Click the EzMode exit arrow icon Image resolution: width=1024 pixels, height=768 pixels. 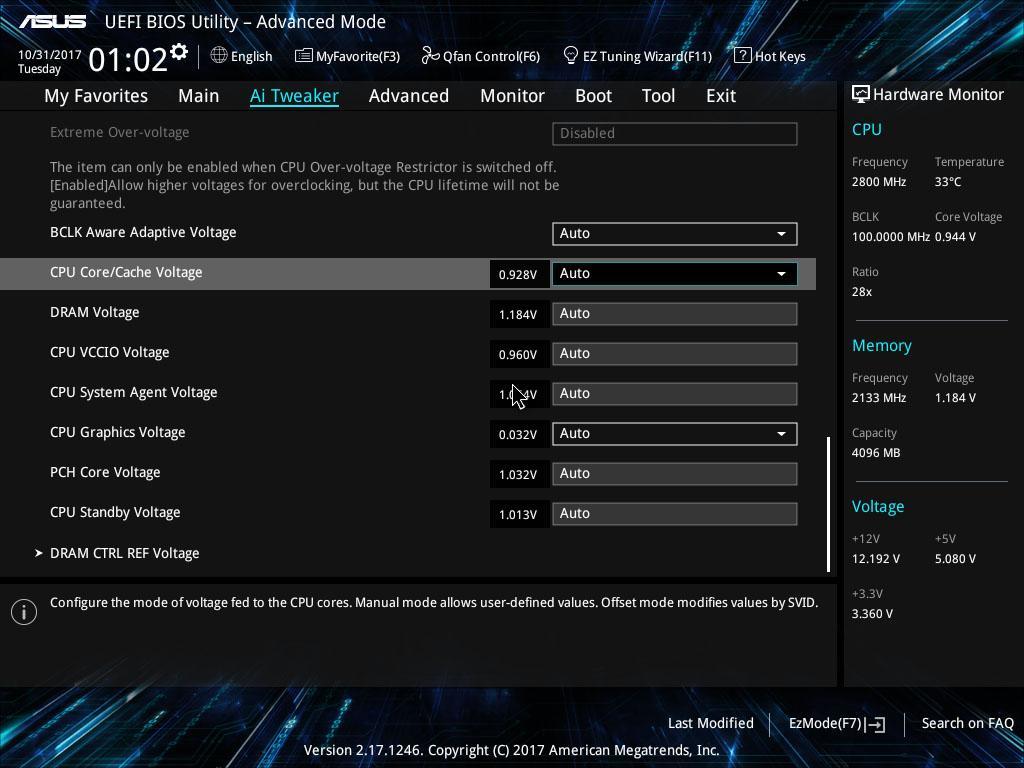(875, 724)
